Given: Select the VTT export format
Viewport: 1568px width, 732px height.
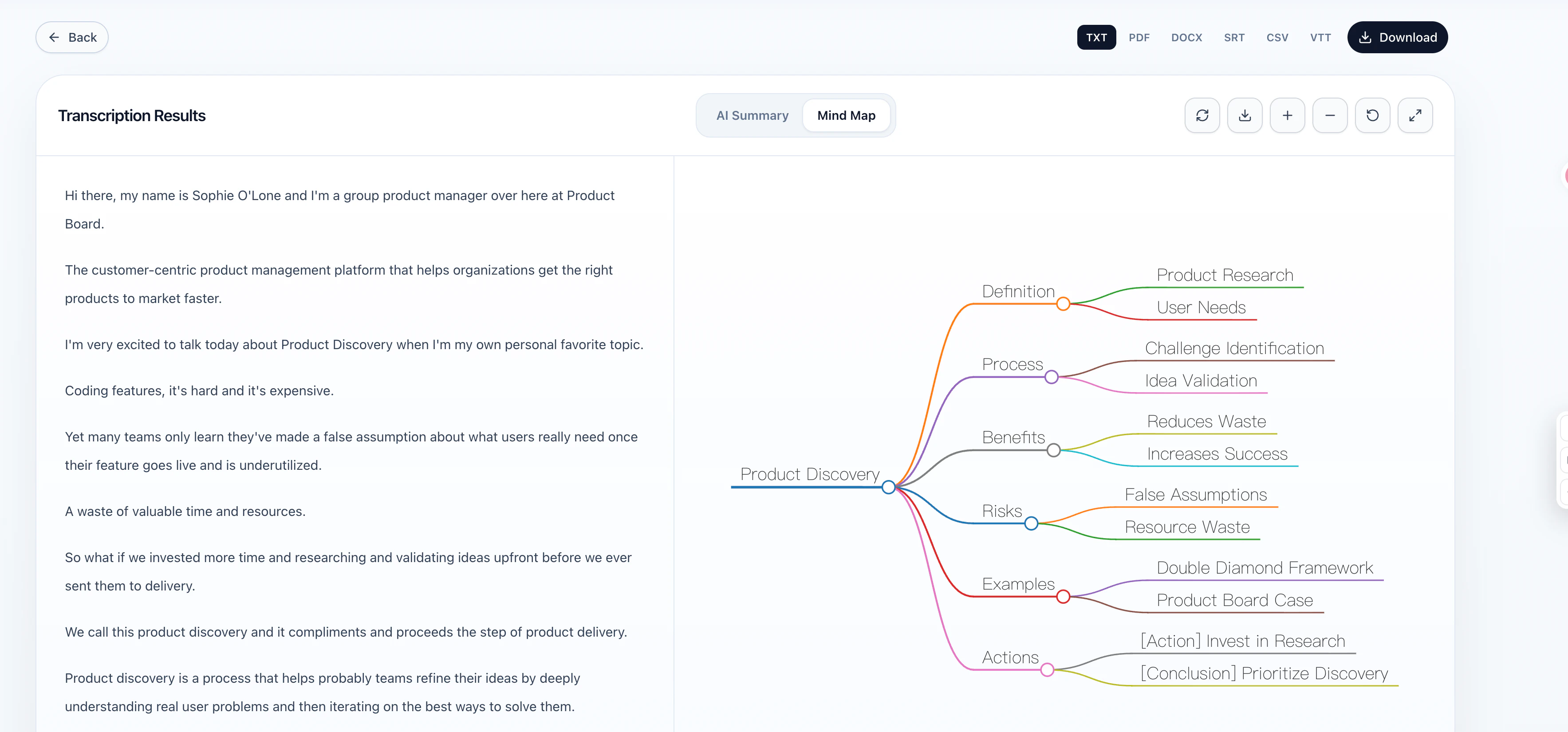Looking at the screenshot, I should click(1320, 37).
